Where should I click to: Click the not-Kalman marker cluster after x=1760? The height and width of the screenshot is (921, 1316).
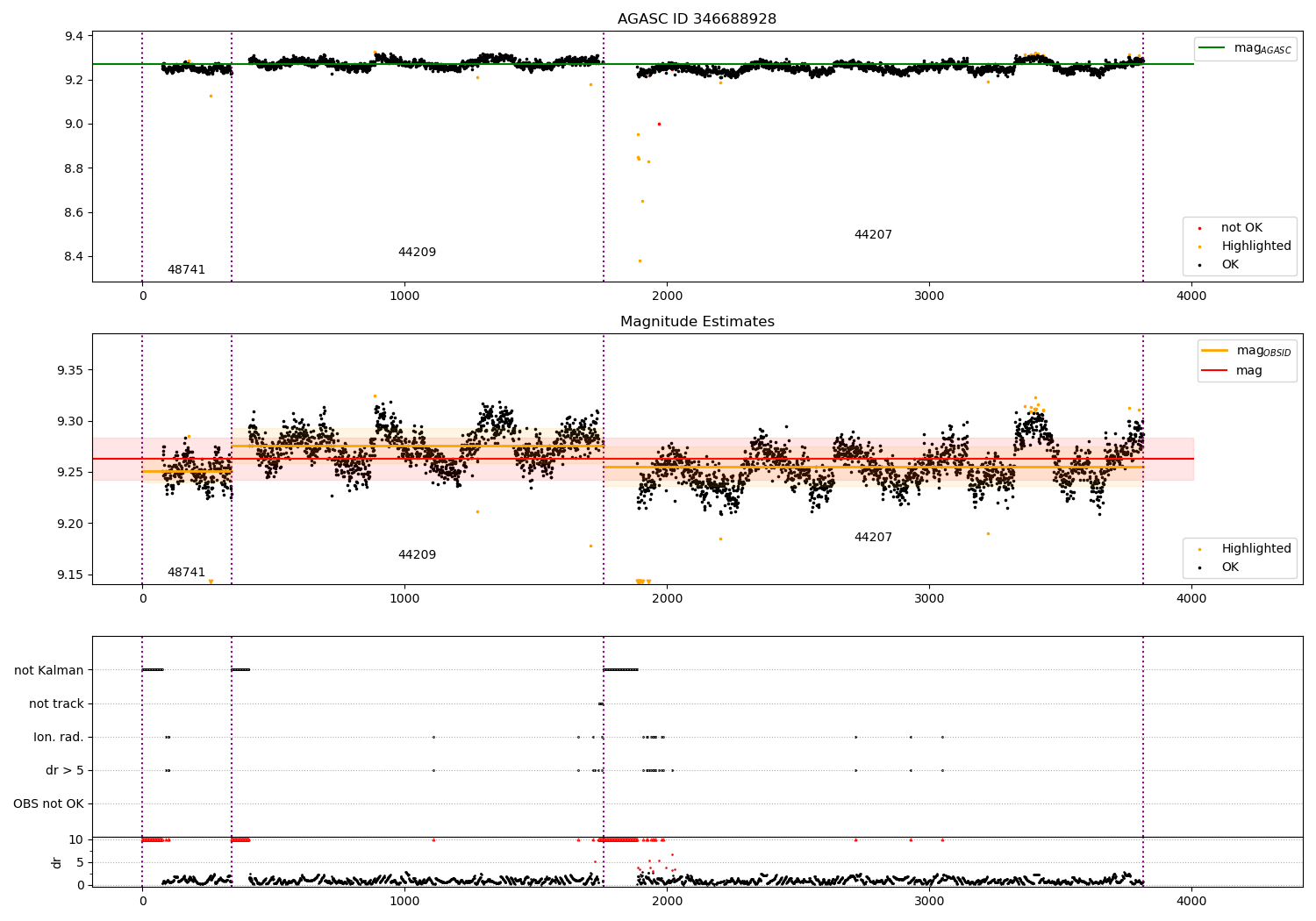coord(621,670)
